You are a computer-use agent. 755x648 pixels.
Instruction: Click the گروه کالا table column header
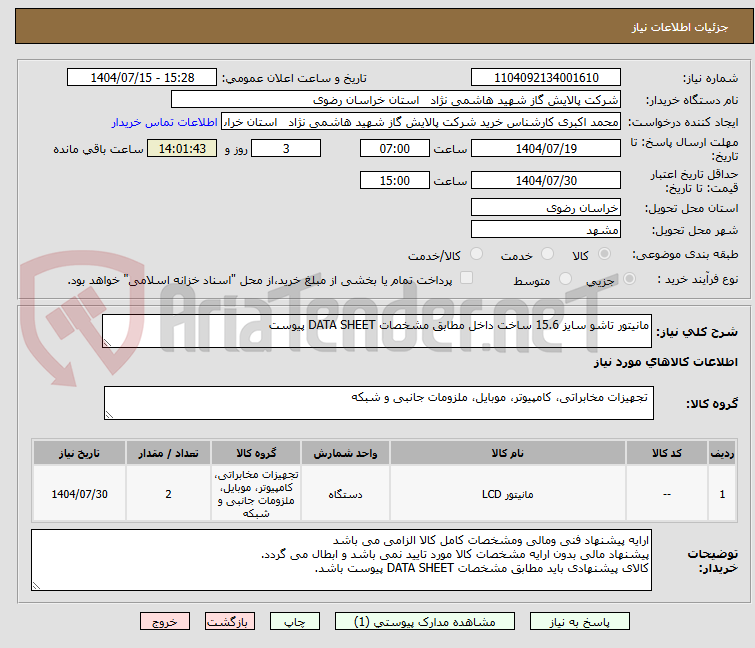pos(256,453)
